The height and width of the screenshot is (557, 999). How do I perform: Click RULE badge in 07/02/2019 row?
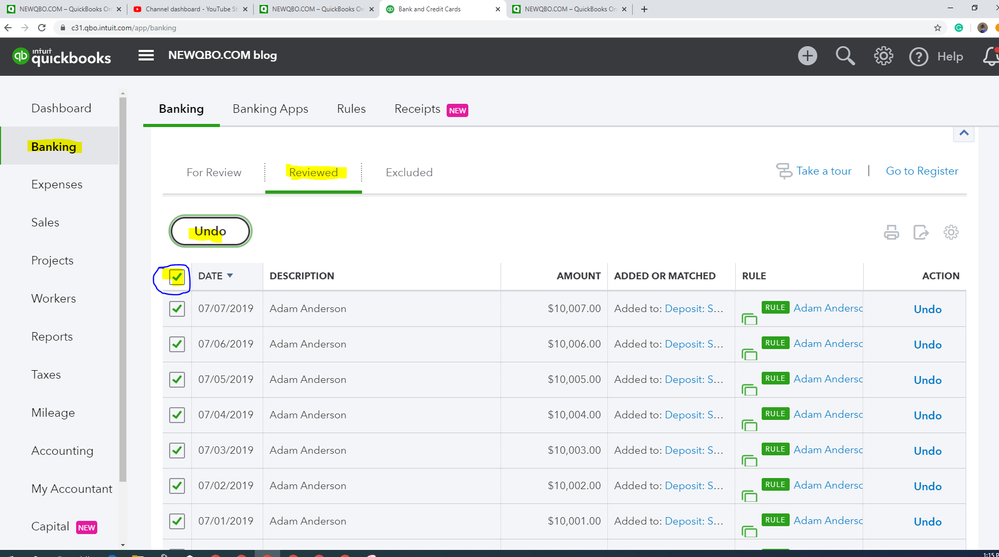[775, 484]
